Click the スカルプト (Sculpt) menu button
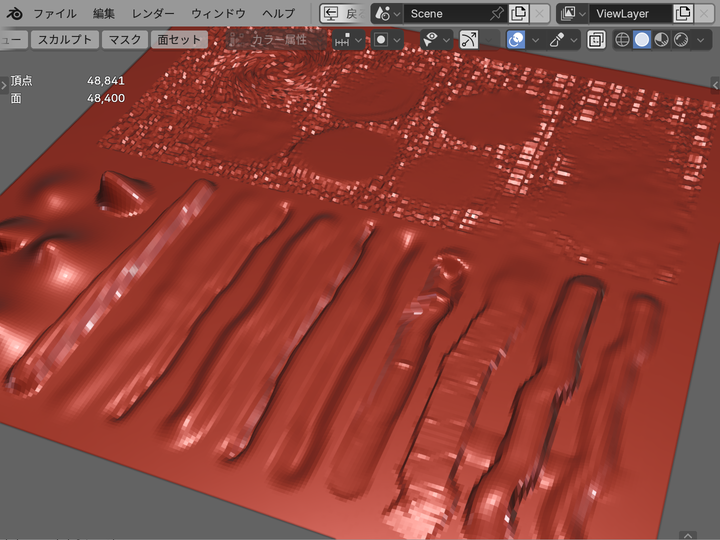This screenshot has height=540, width=720. (x=65, y=40)
